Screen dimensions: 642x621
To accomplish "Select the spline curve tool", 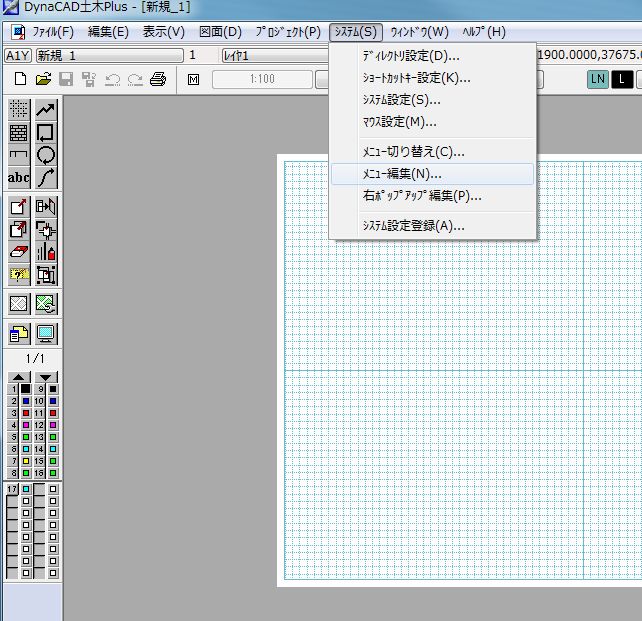I will click(x=45, y=177).
